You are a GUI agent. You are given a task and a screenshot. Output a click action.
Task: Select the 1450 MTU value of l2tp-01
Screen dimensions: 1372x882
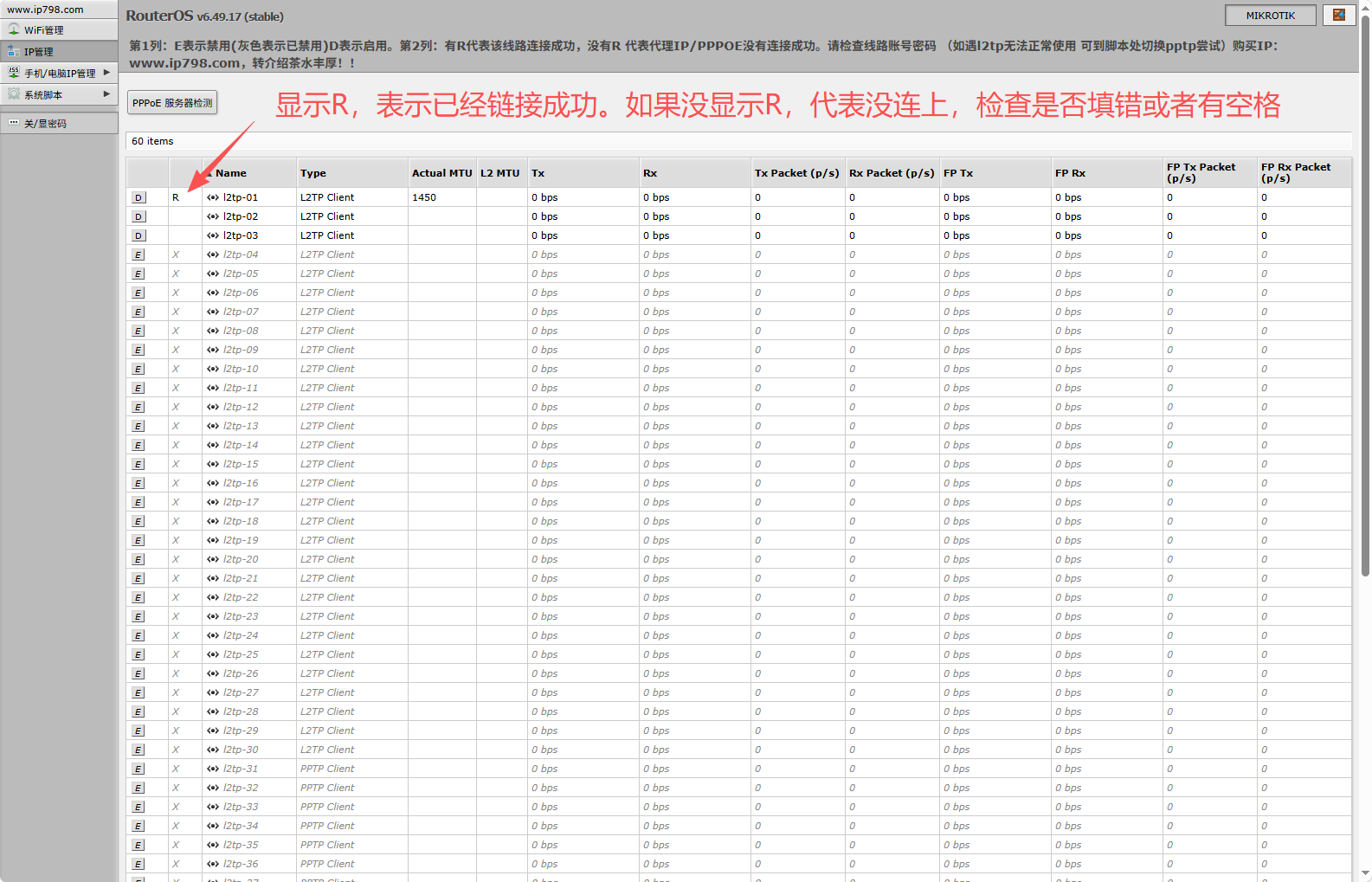pyautogui.click(x=424, y=197)
